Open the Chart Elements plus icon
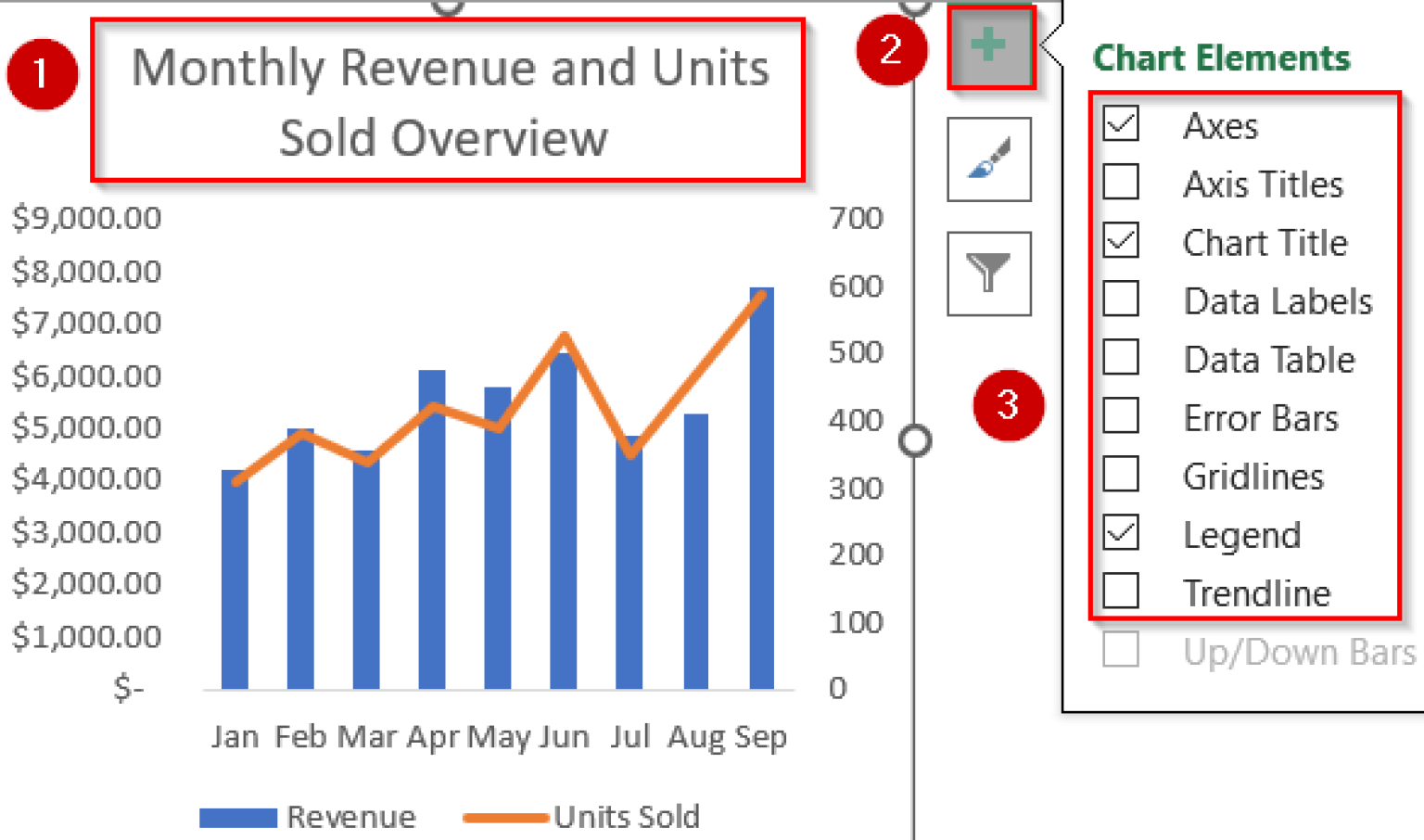Viewport: 1424px width, 840px height. (x=990, y=48)
